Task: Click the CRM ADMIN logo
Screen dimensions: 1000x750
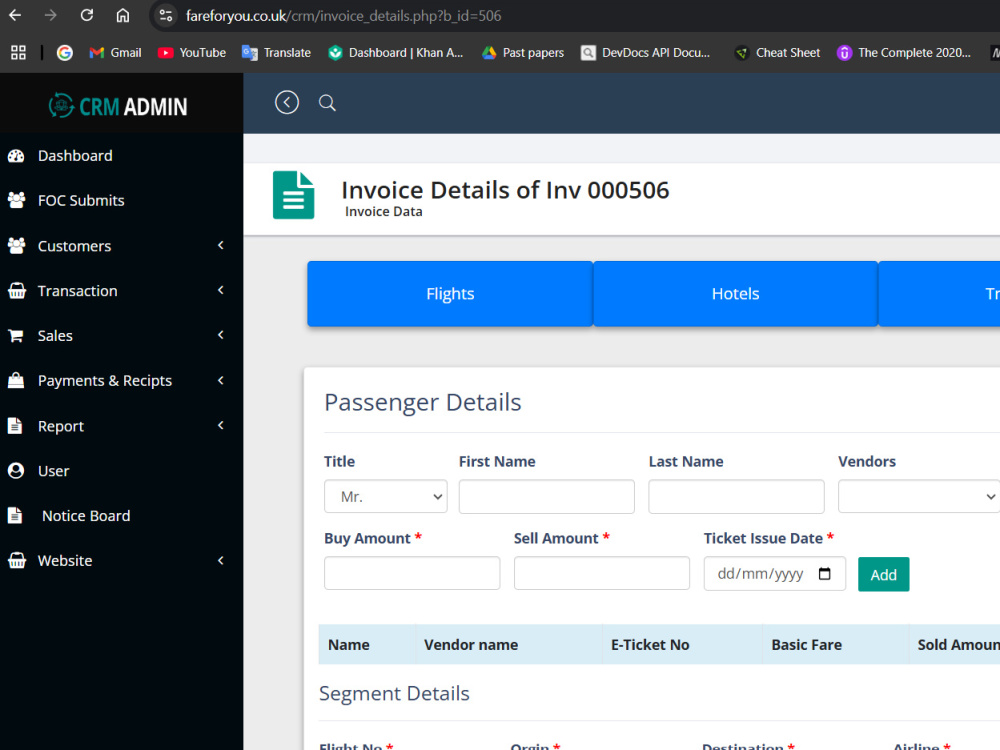Action: coord(118,106)
